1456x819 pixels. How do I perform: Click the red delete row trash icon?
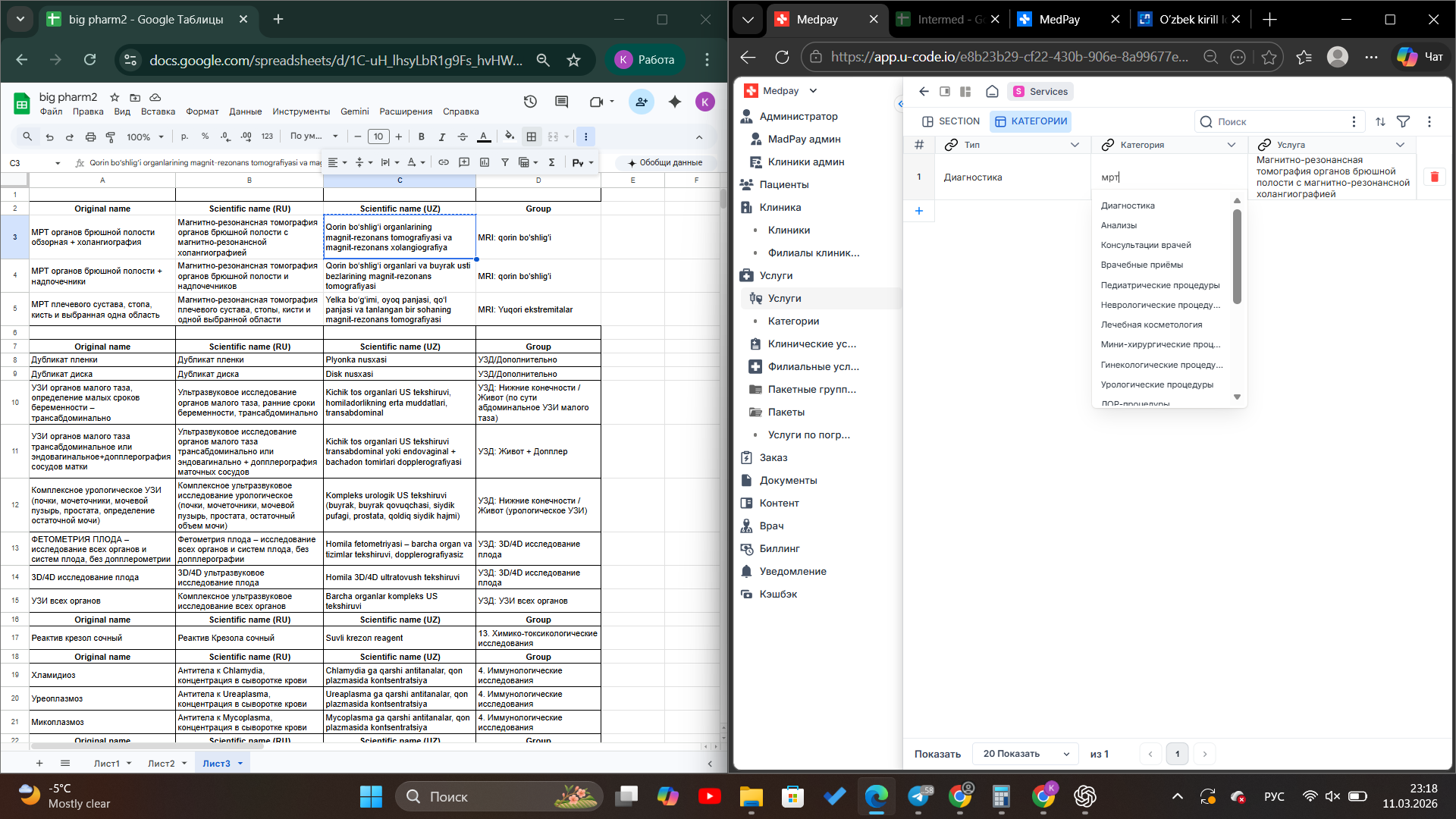pyautogui.click(x=1434, y=177)
